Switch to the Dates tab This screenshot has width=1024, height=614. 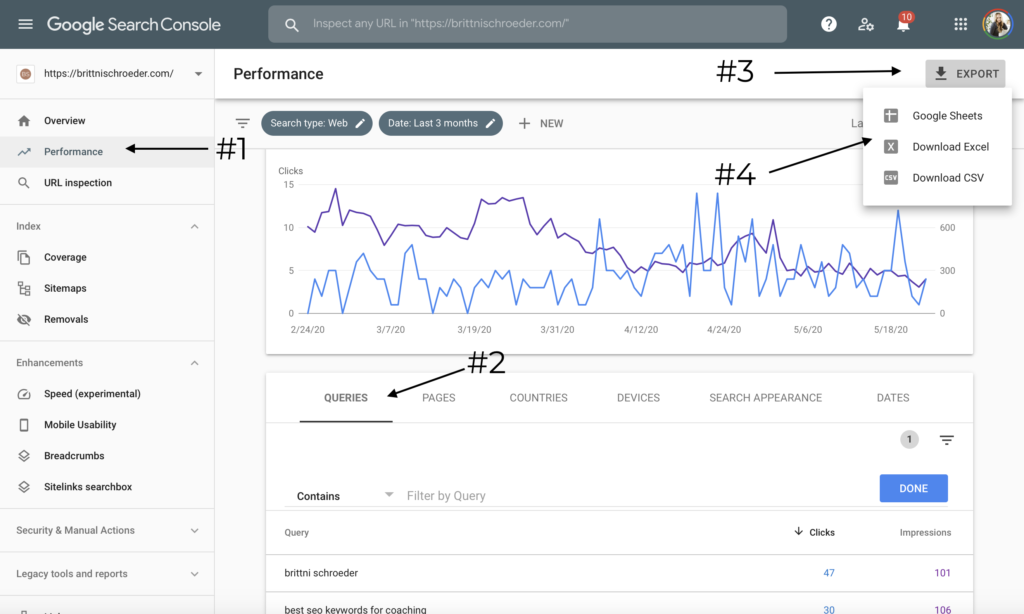pos(893,398)
